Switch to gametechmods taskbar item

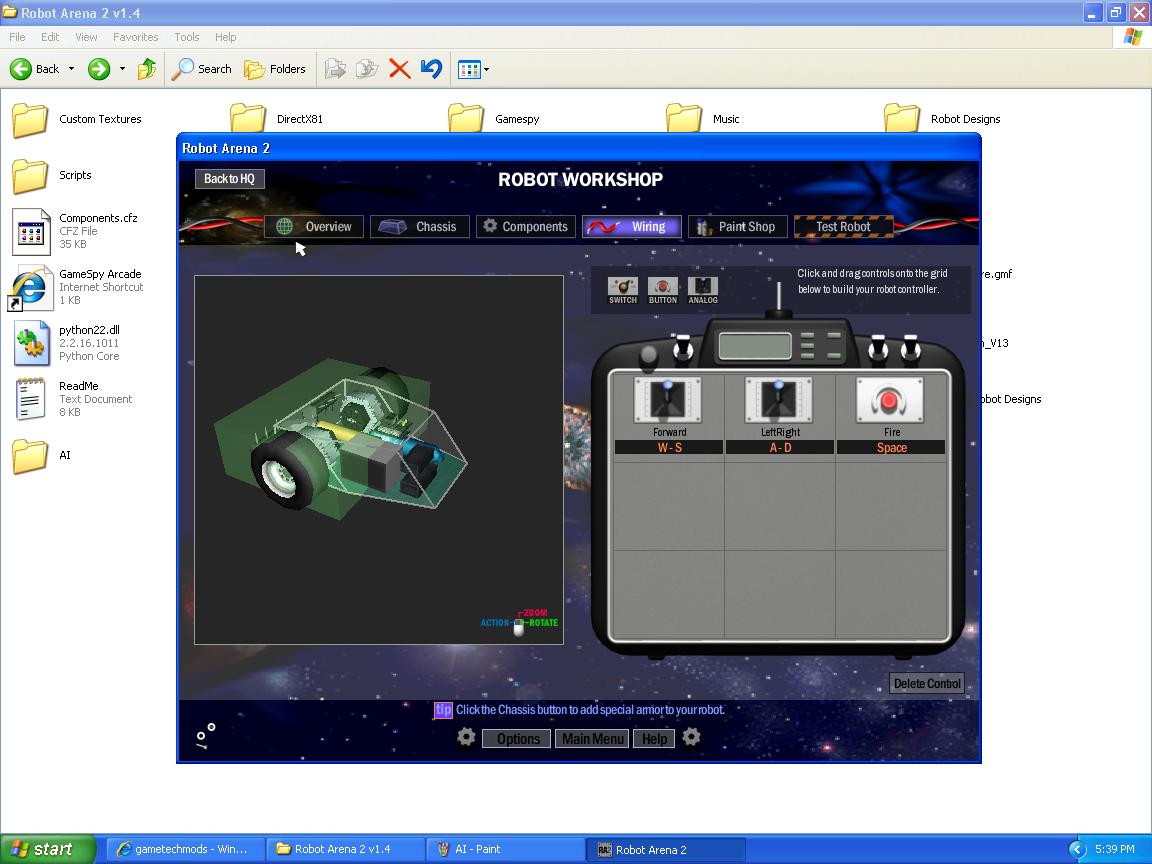pyautogui.click(x=184, y=849)
